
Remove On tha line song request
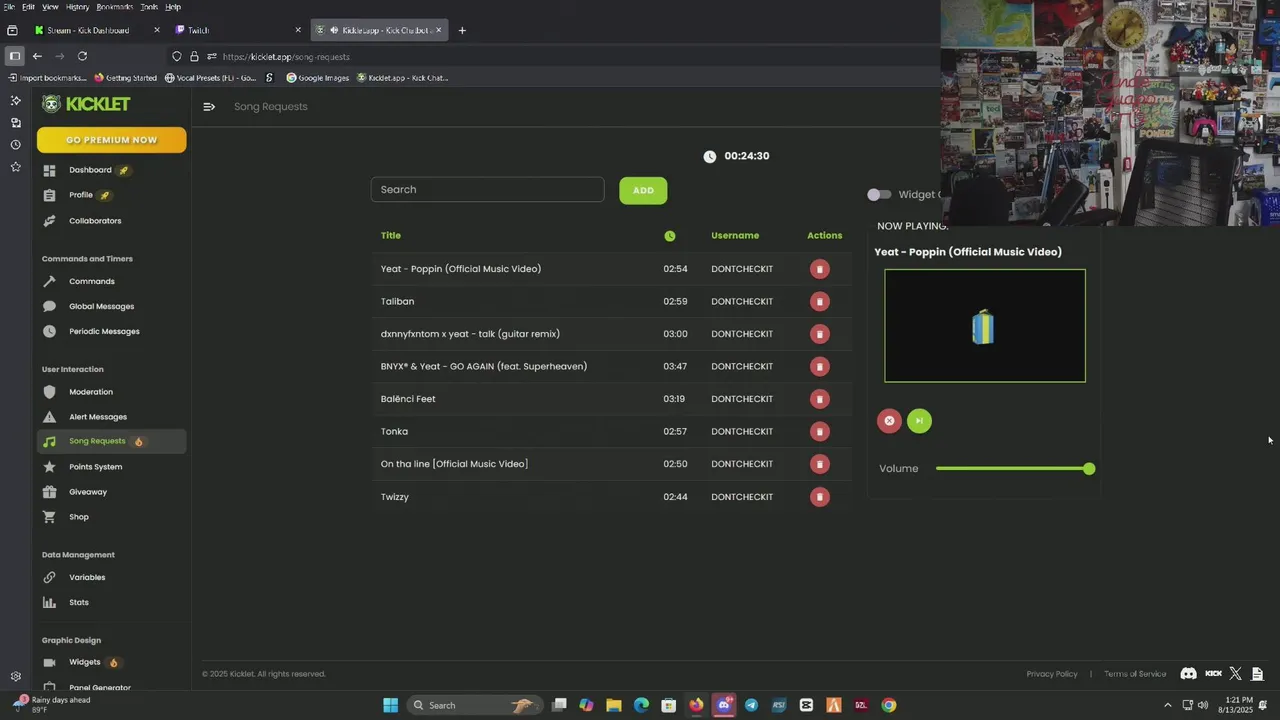coord(819,464)
